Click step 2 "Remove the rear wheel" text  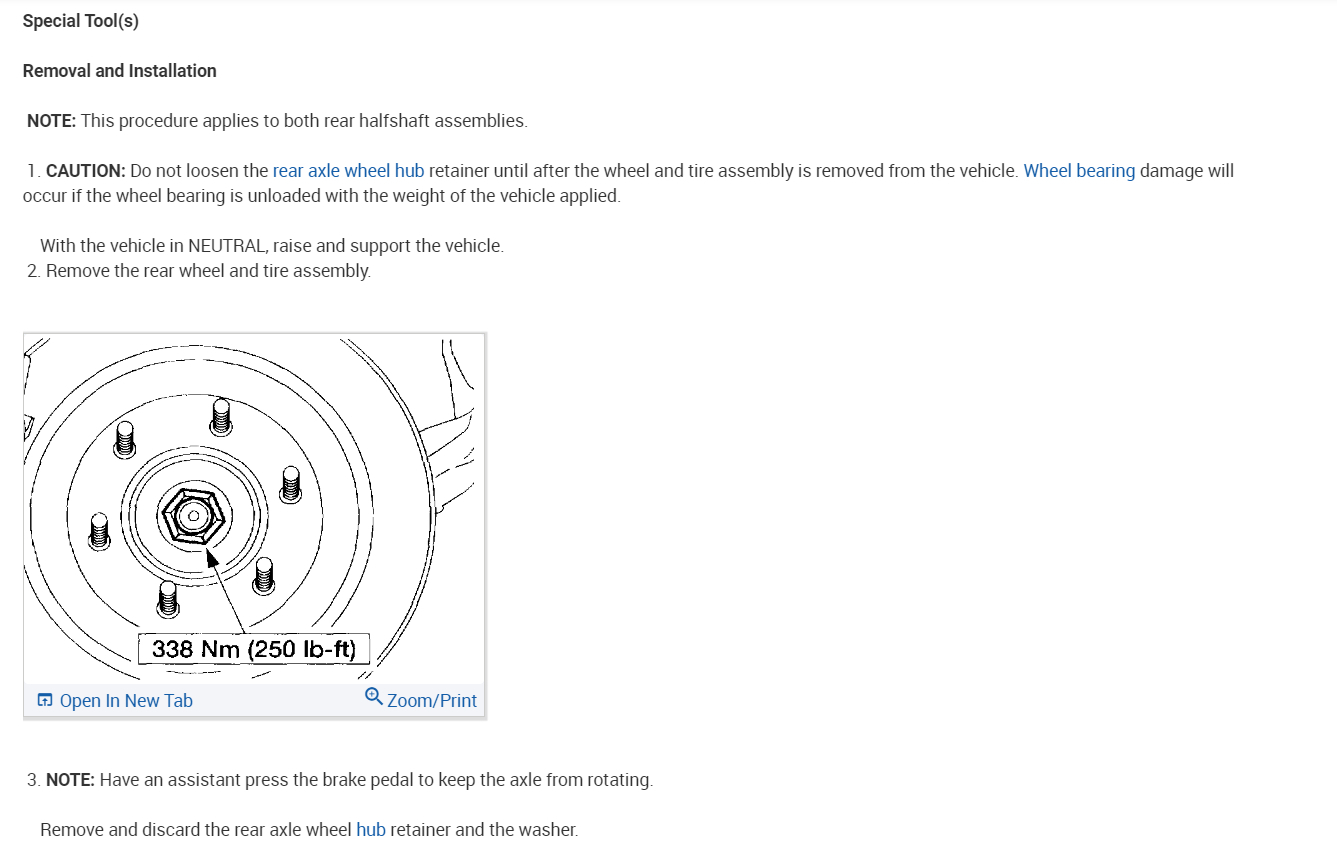click(208, 271)
